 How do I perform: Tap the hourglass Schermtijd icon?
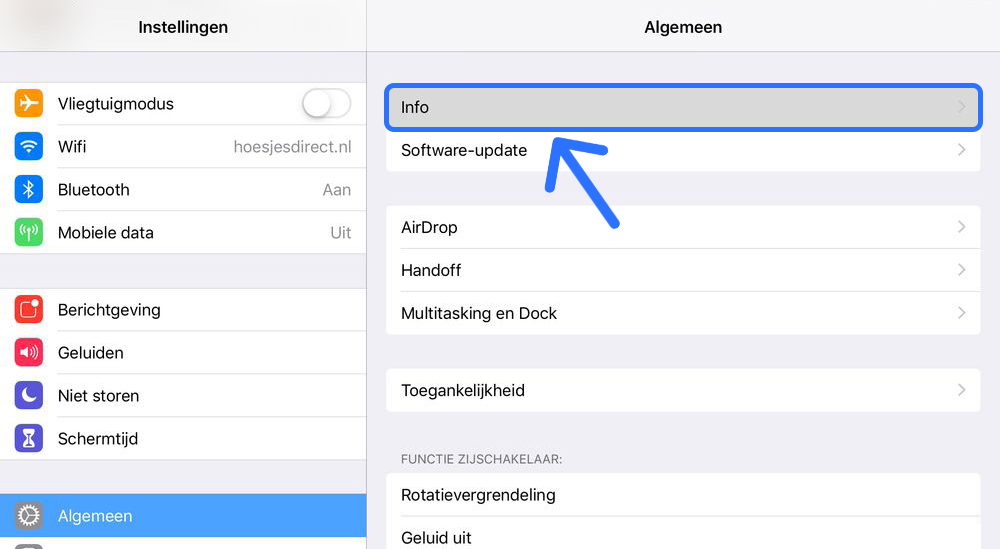pos(29,438)
